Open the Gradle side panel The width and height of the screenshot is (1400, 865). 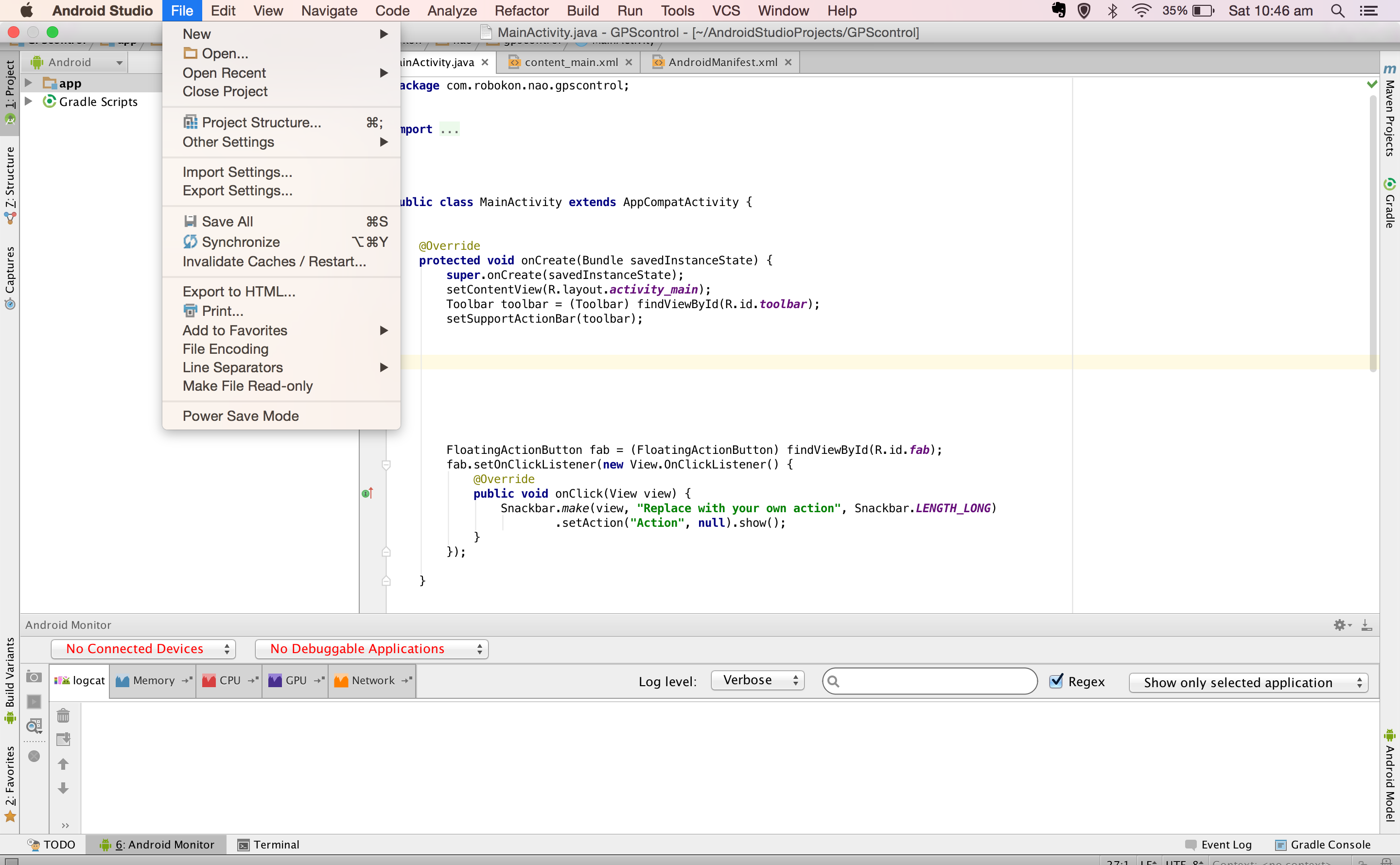click(x=1390, y=203)
